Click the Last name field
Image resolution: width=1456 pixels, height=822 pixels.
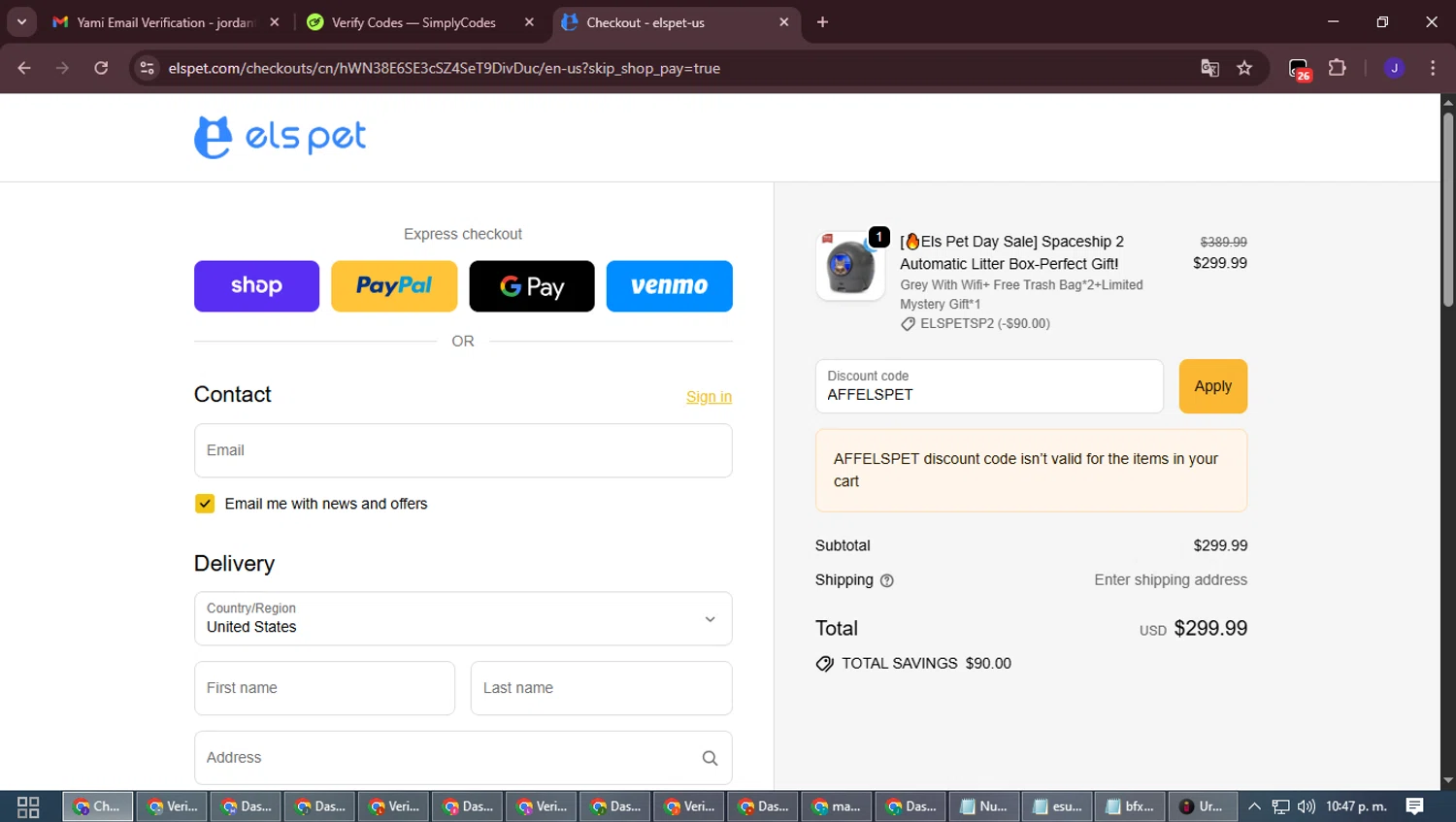601,688
